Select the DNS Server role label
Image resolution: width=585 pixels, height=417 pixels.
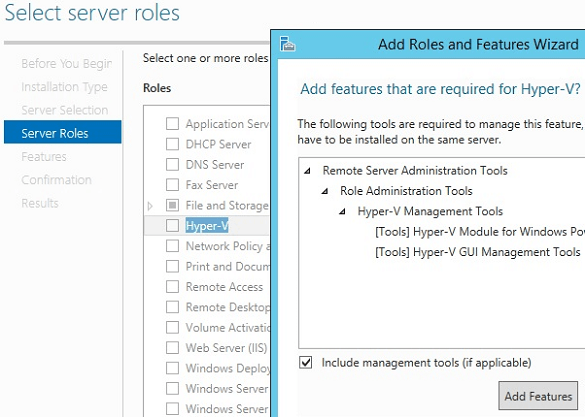(x=215, y=164)
